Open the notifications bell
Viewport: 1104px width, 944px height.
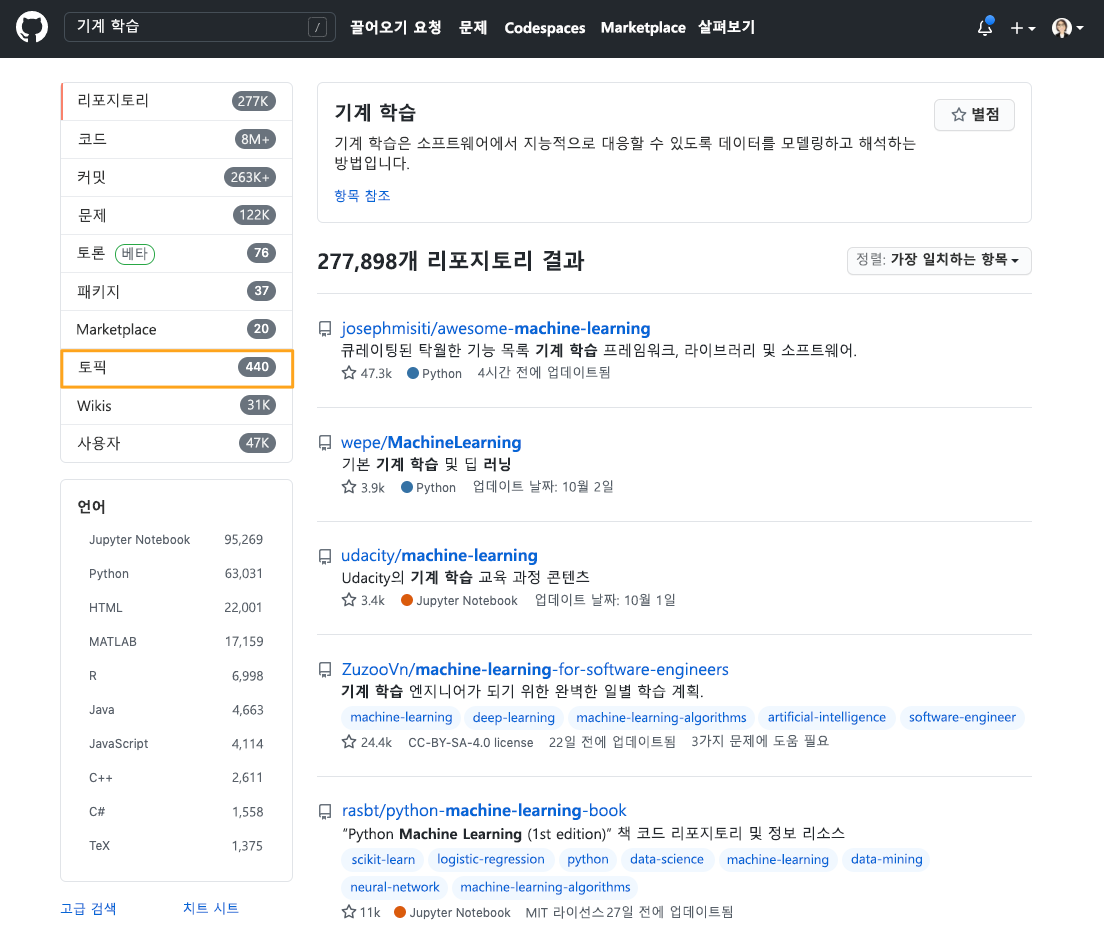tap(985, 27)
